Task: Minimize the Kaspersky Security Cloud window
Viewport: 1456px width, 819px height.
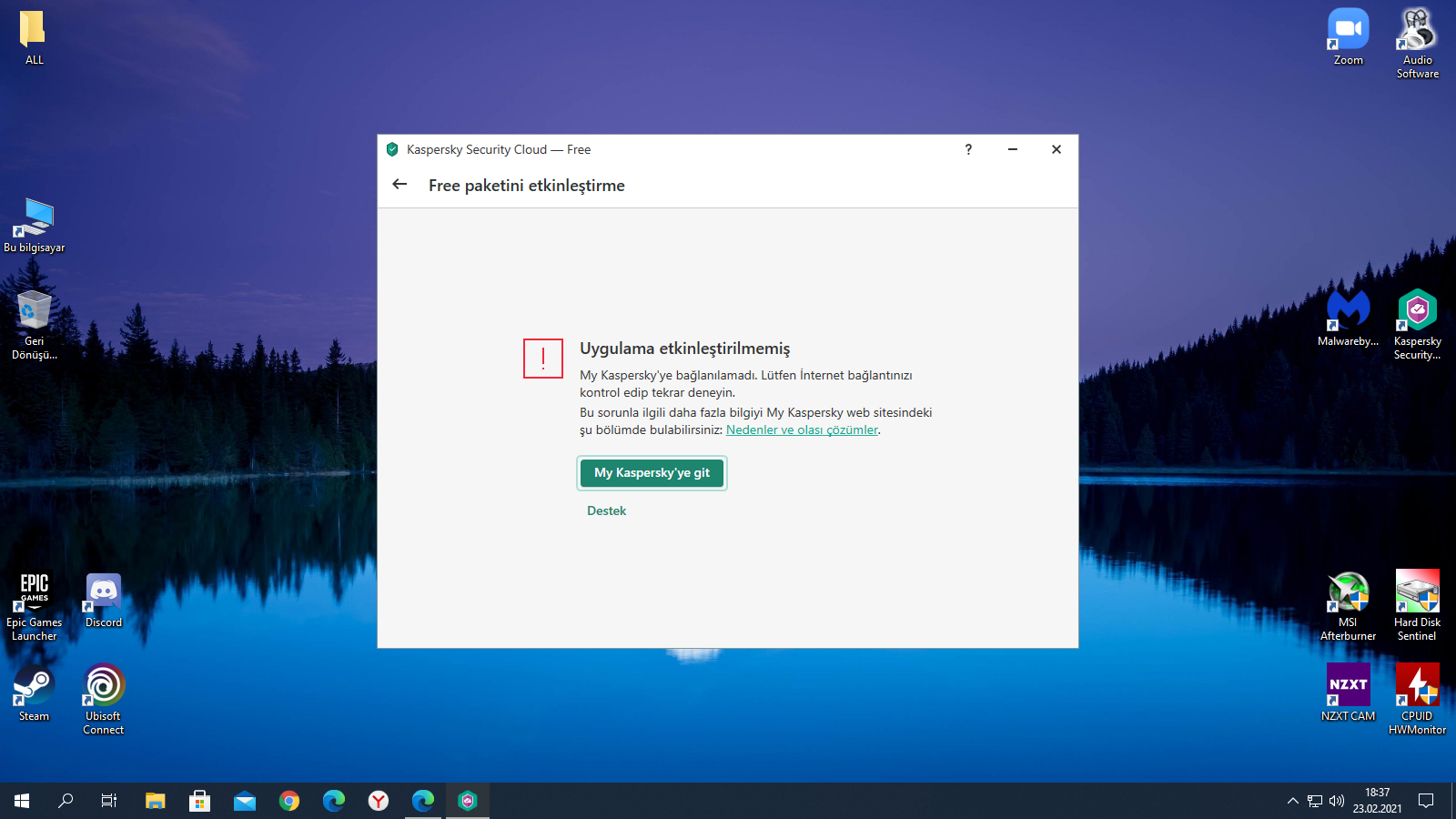Action: [1012, 149]
